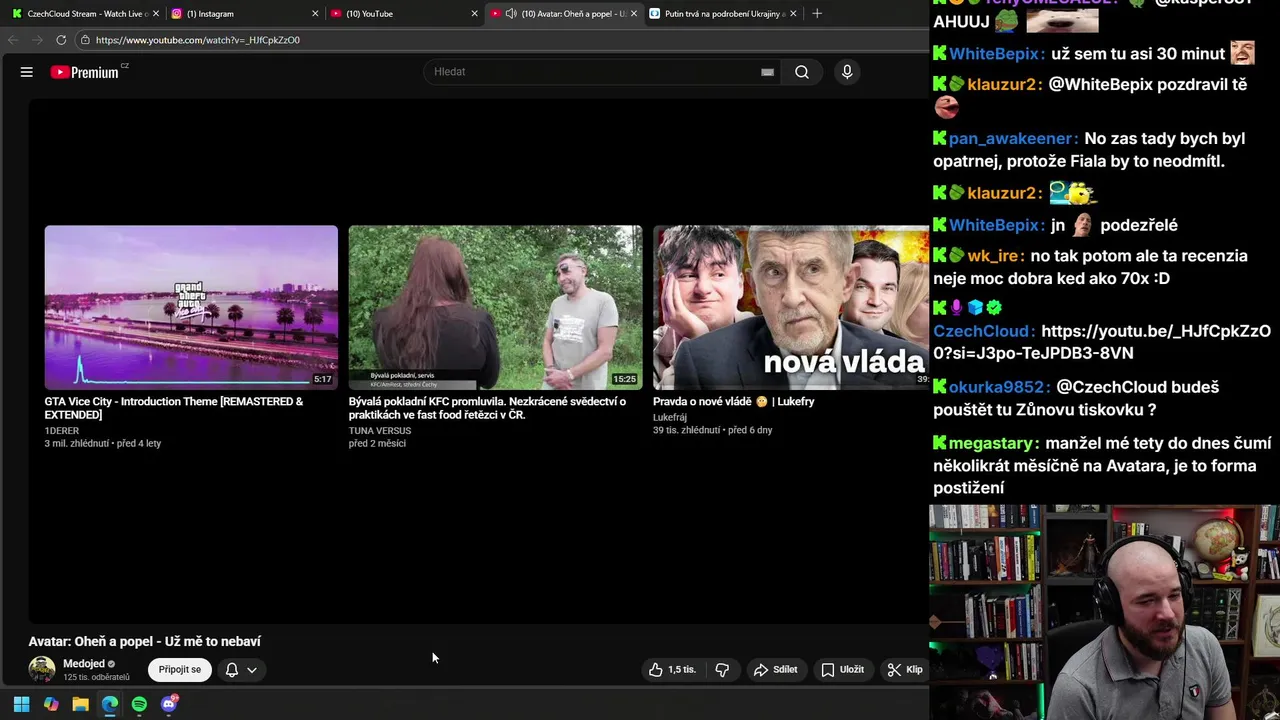Dislike the video with thumbs down
The image size is (1280, 720).
[722, 670]
